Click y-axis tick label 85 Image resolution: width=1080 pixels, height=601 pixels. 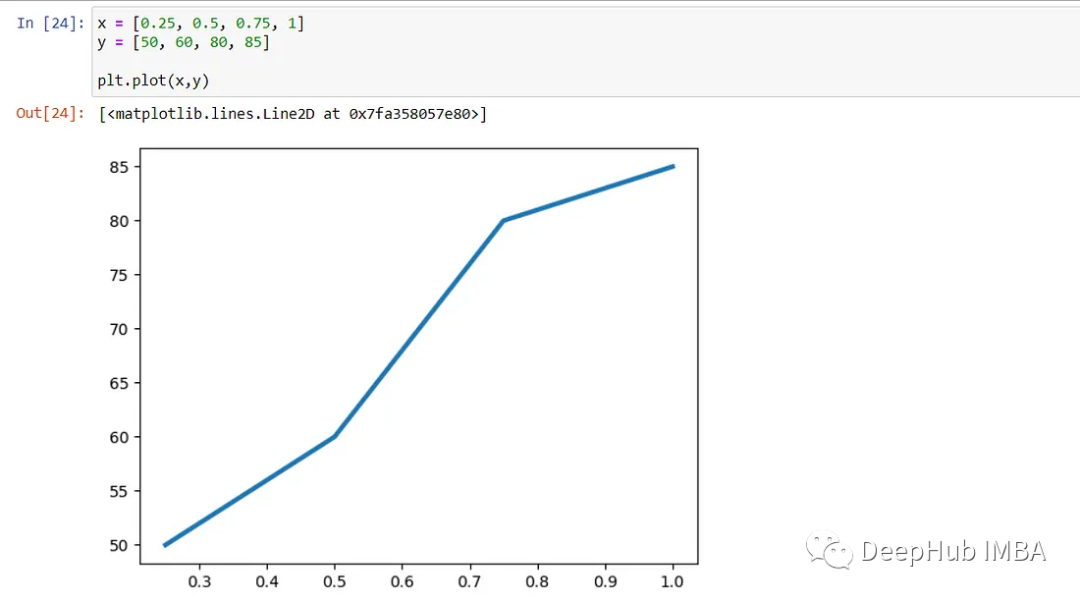pos(118,167)
